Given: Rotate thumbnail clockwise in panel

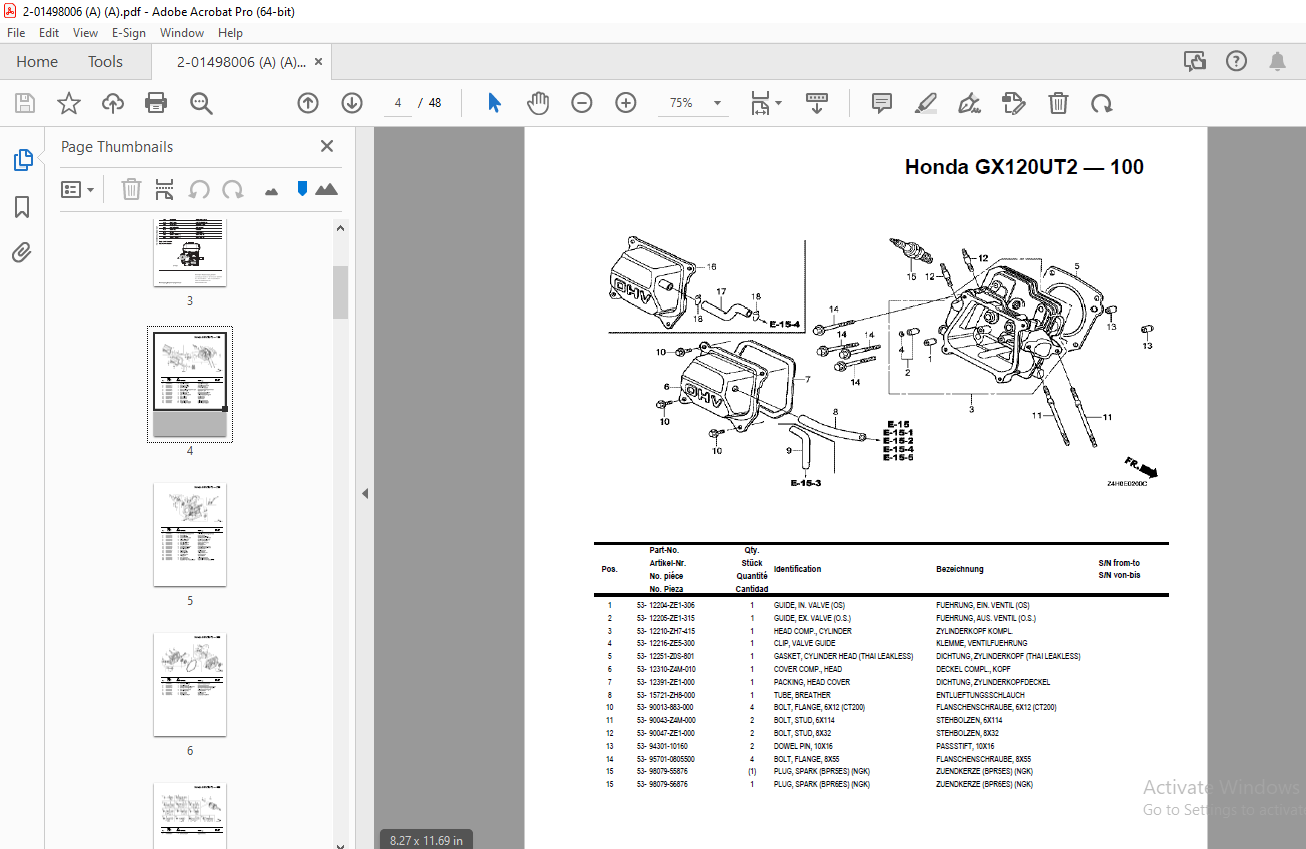Looking at the screenshot, I should point(233,189).
